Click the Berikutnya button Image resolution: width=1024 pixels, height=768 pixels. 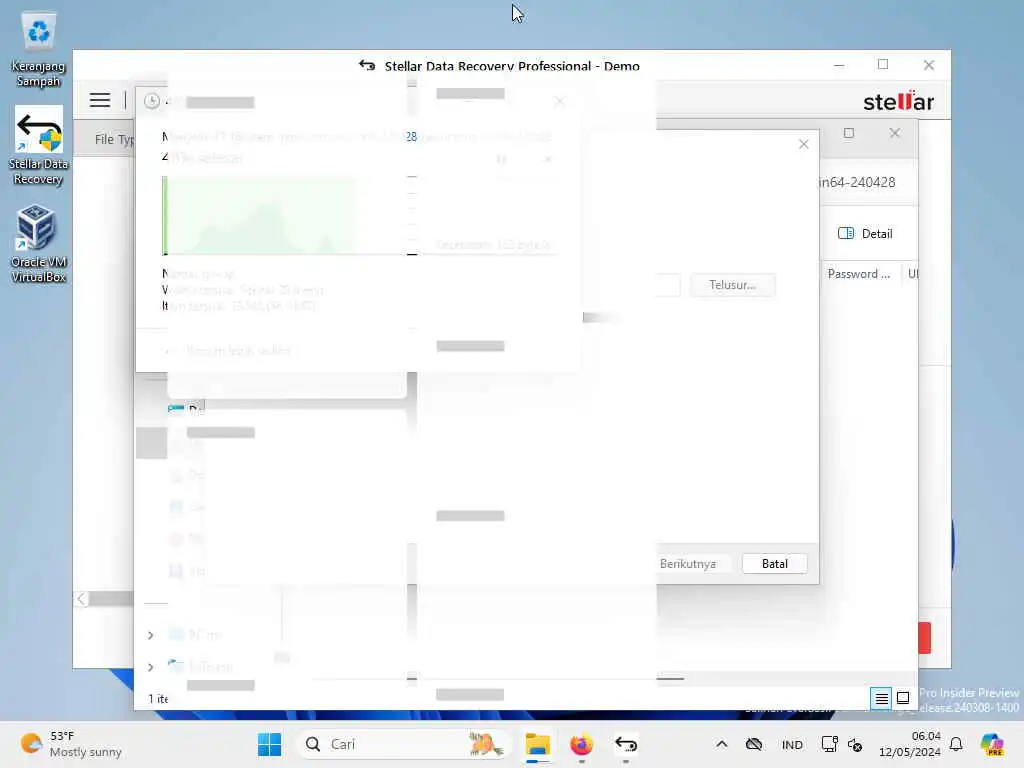coord(688,564)
